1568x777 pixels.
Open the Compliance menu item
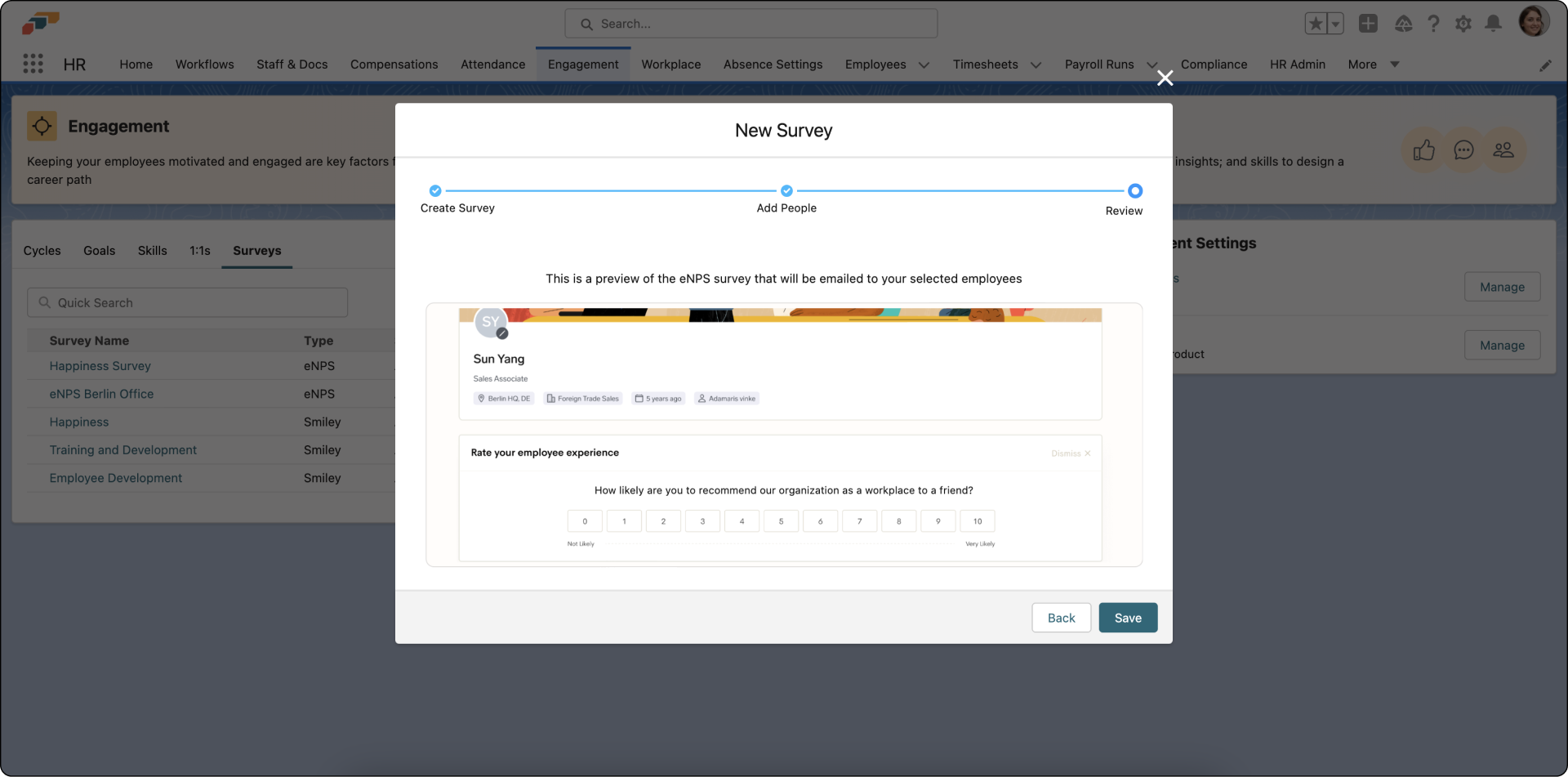[1214, 64]
